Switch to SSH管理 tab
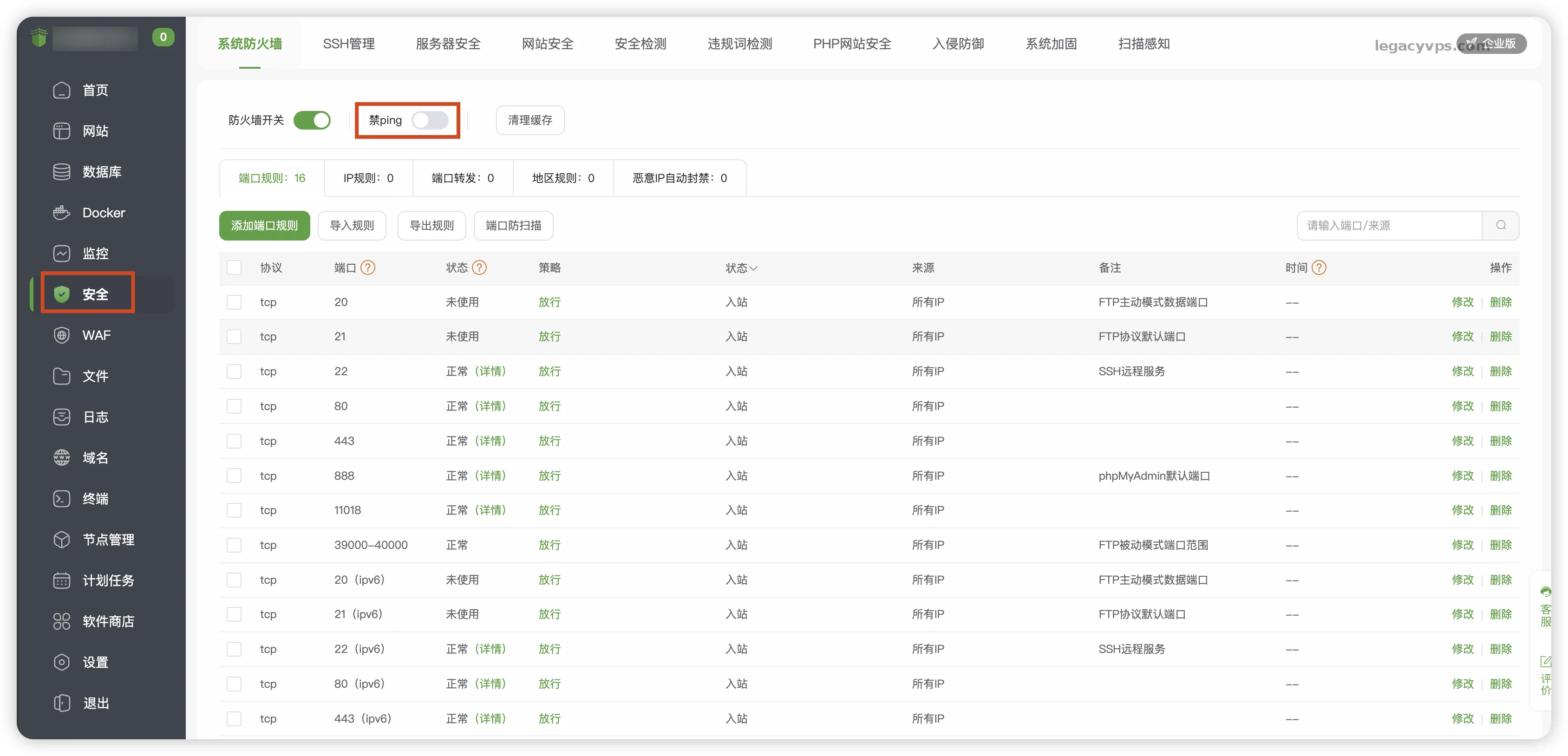1568x756 pixels. point(348,44)
